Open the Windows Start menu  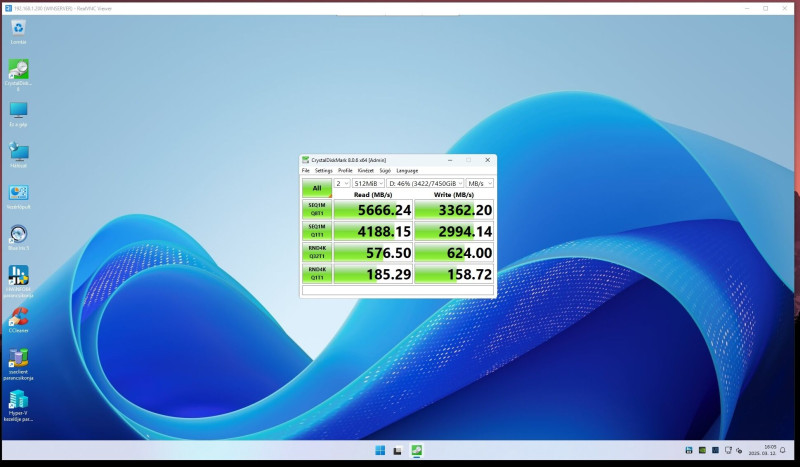click(x=380, y=450)
